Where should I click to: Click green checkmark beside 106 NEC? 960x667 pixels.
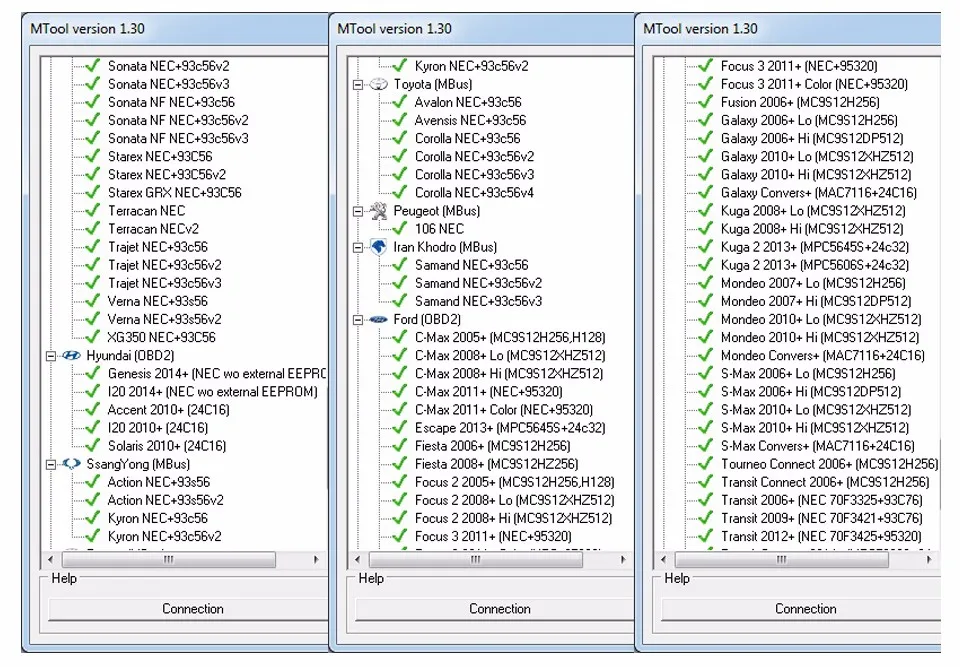[x=399, y=228]
